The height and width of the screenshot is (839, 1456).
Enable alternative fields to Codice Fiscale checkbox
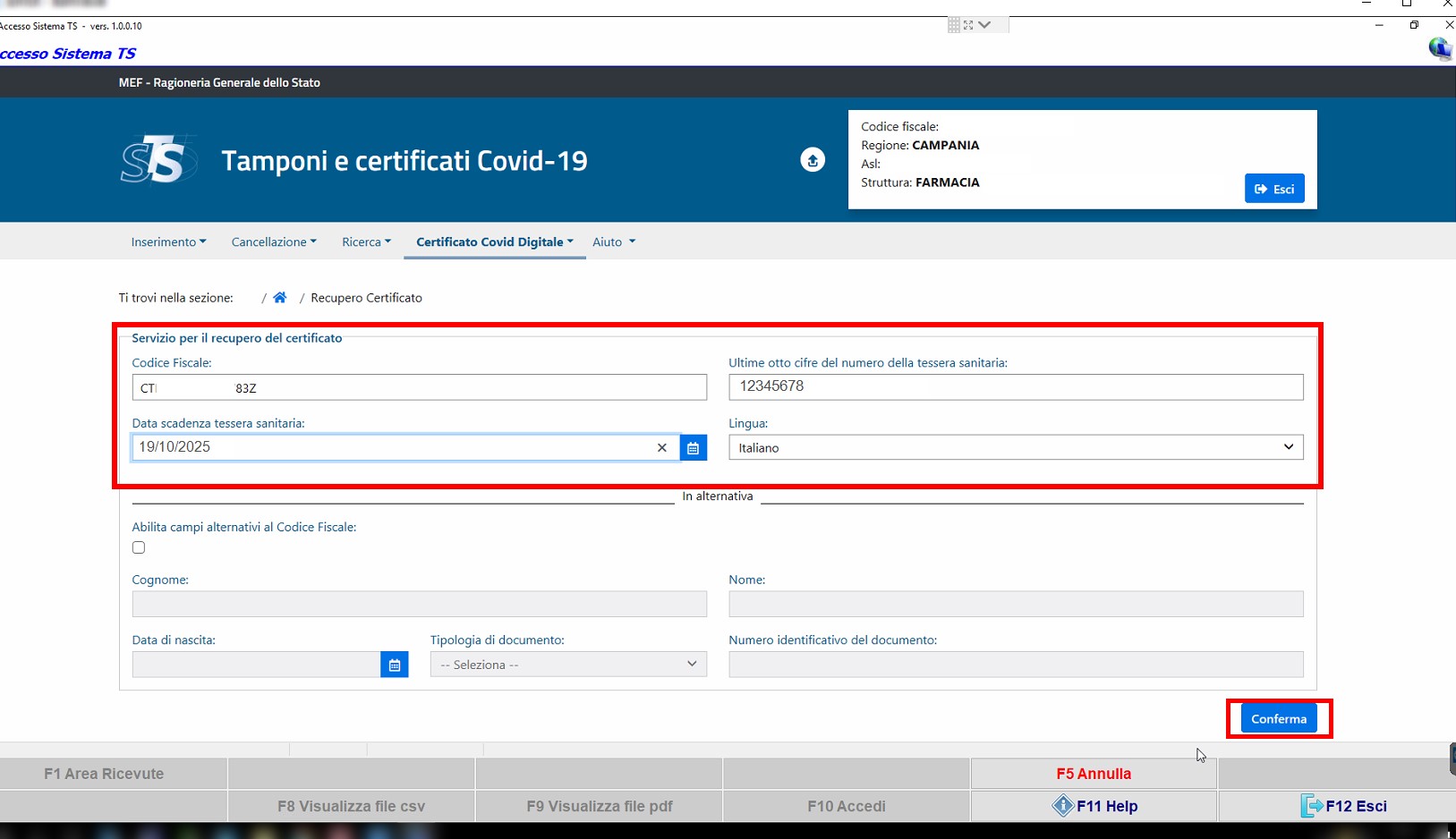[139, 547]
